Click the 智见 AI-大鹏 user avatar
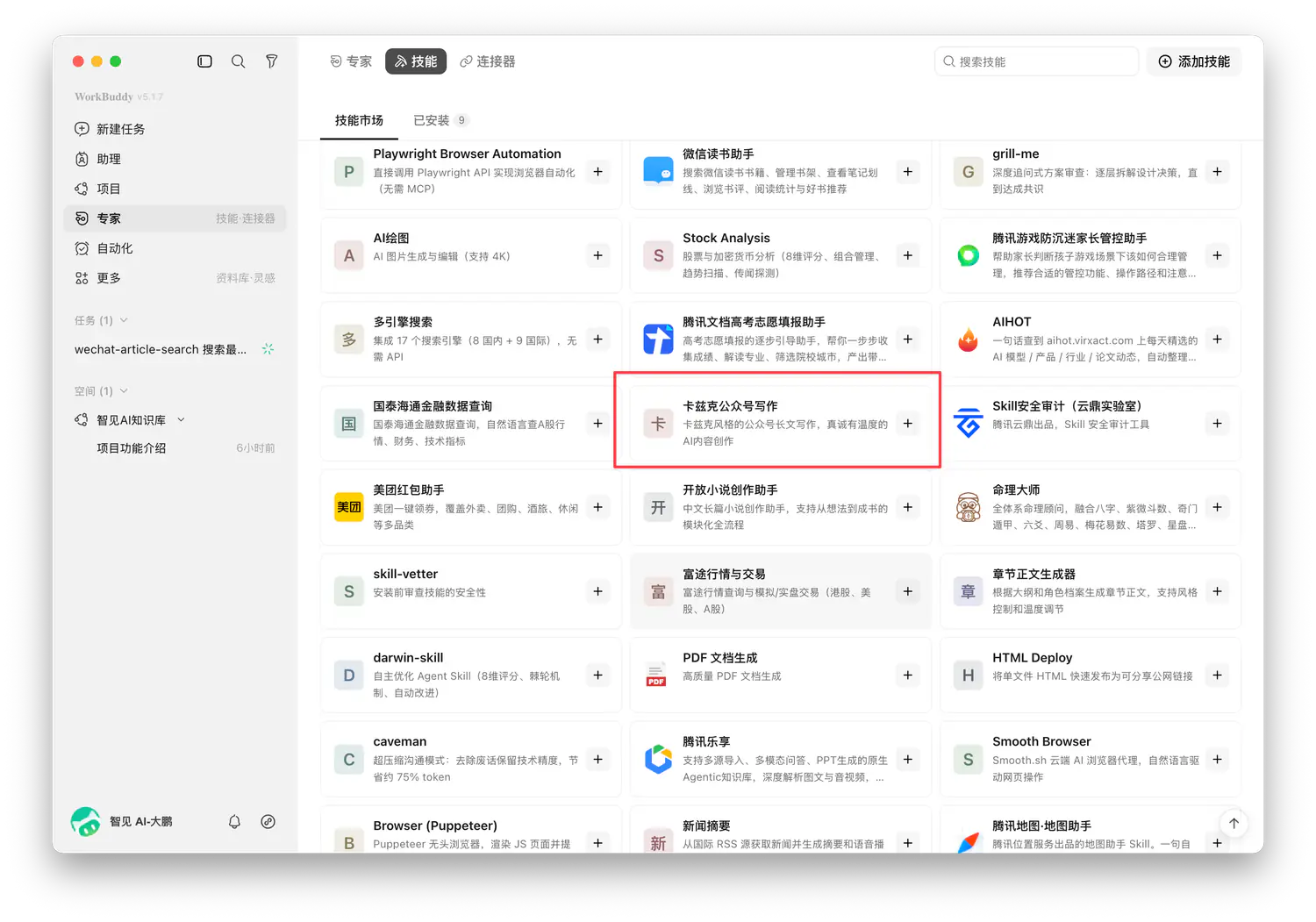 (85, 822)
